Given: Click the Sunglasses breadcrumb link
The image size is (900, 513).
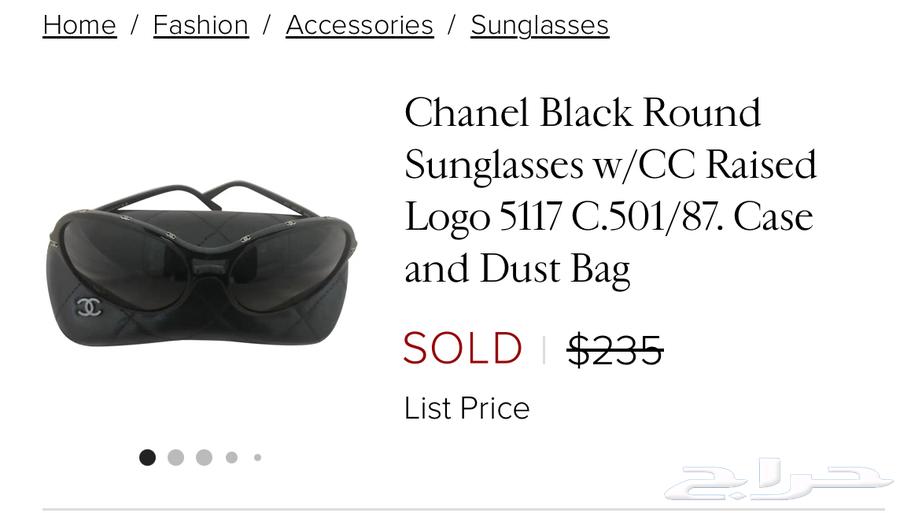Looking at the screenshot, I should click(x=539, y=25).
